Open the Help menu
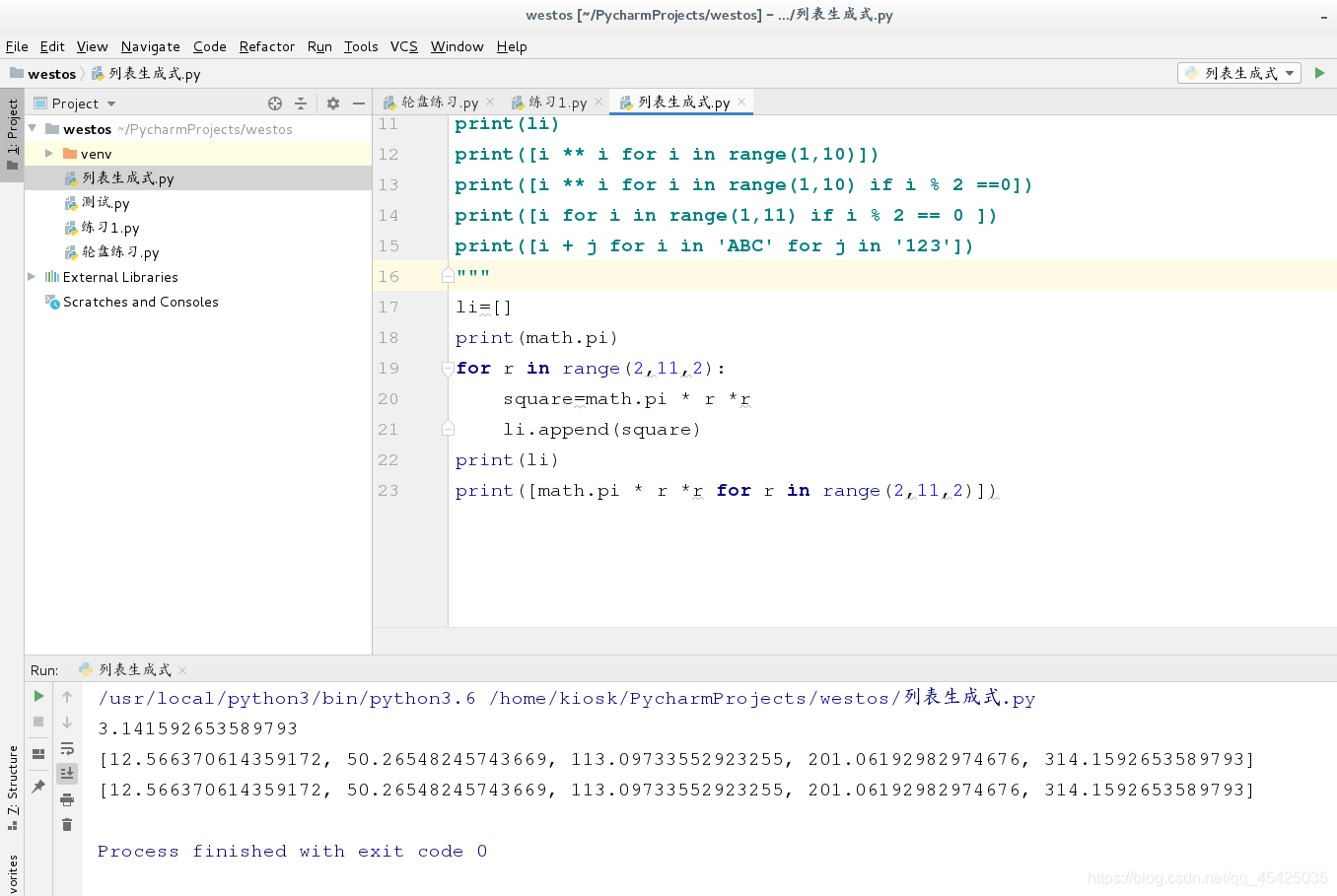Viewport: 1337px width, 896px height. point(512,46)
